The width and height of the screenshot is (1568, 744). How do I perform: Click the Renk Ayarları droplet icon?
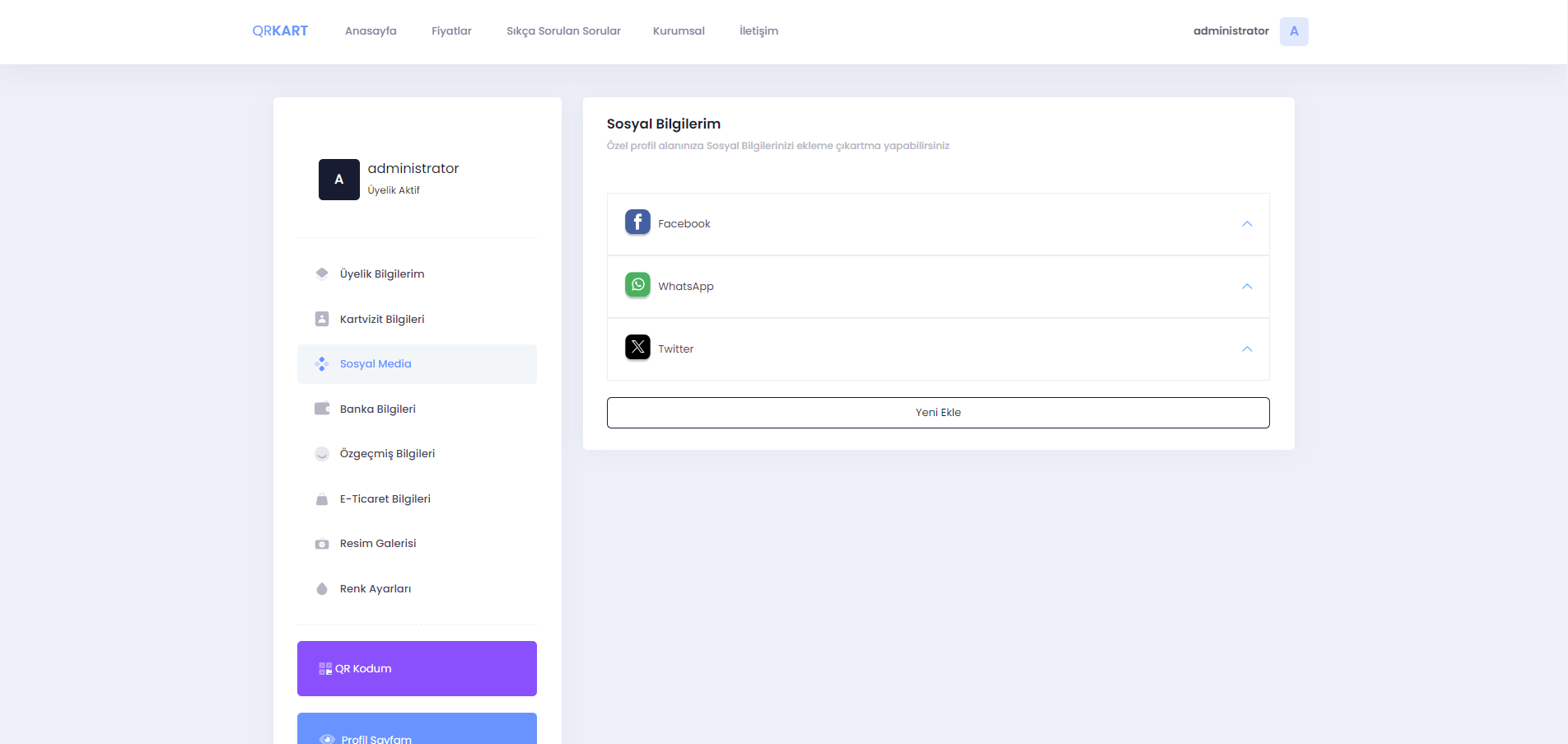(322, 589)
